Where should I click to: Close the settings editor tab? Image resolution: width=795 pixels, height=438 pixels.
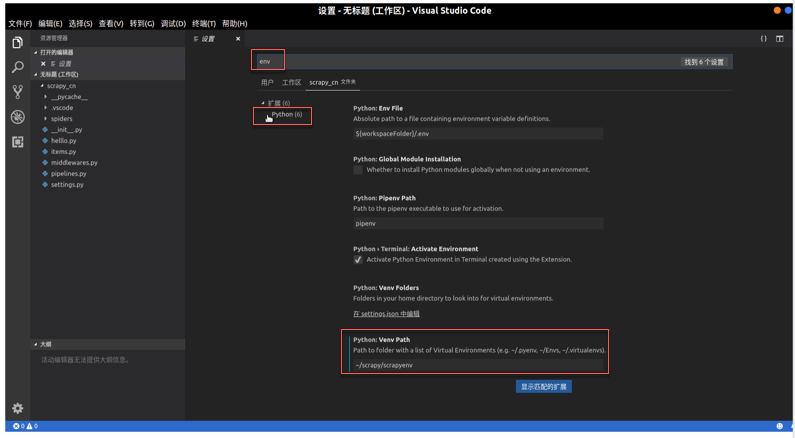pos(238,39)
